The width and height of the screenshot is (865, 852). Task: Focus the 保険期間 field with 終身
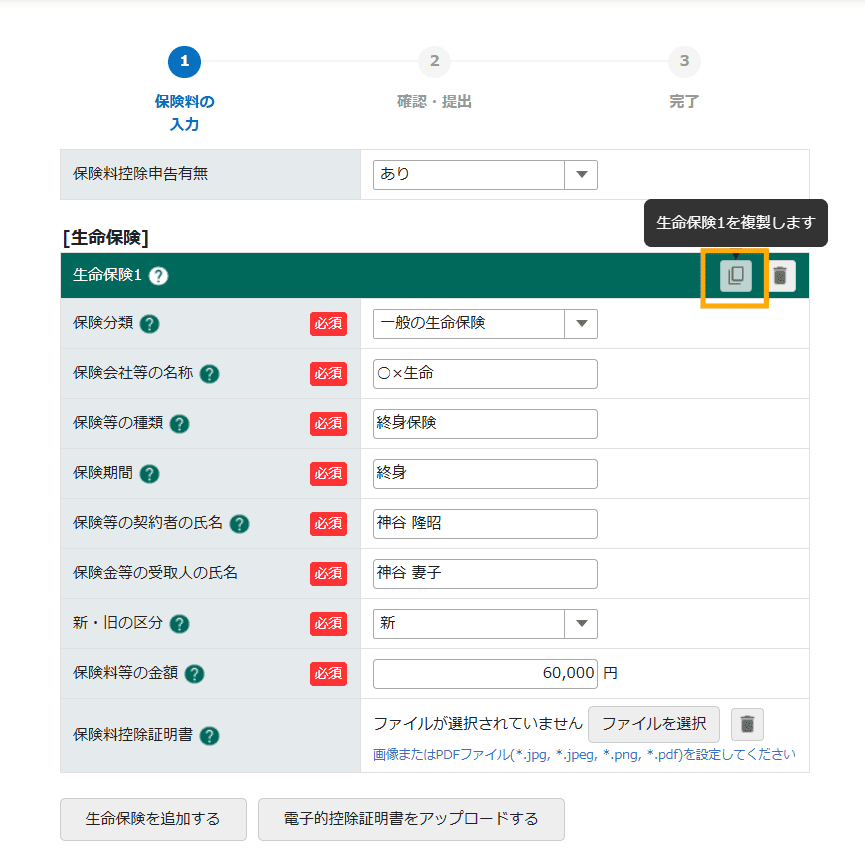[485, 474]
